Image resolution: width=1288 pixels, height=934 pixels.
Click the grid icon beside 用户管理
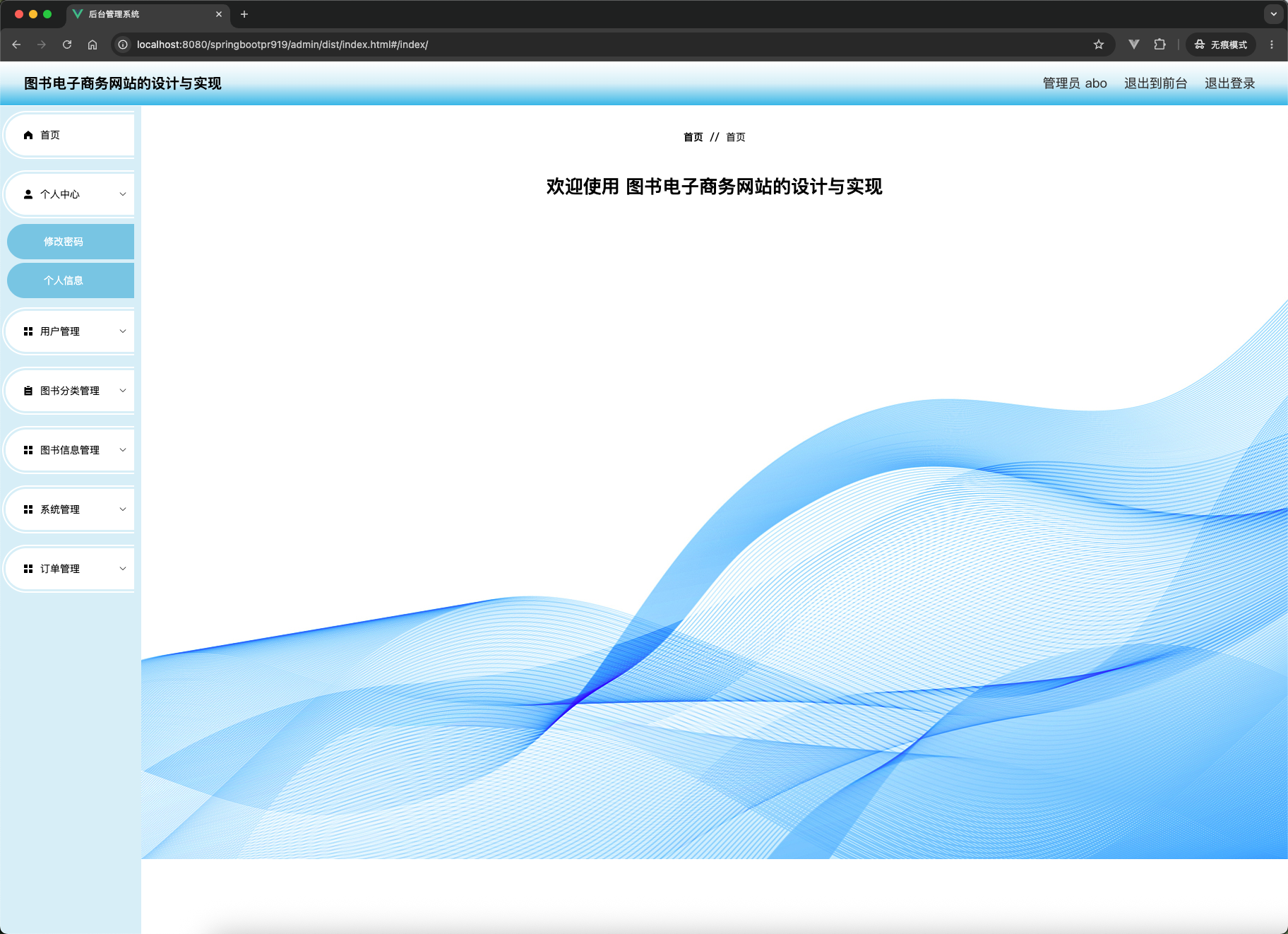click(x=28, y=331)
